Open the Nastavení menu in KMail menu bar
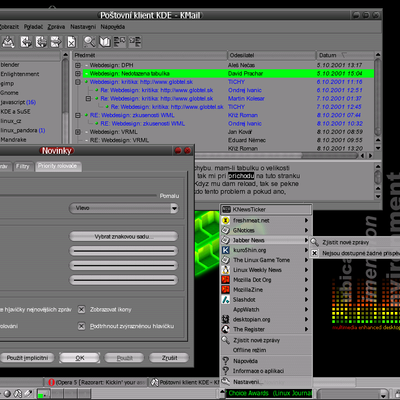The height and width of the screenshot is (400, 400). pos(83,27)
